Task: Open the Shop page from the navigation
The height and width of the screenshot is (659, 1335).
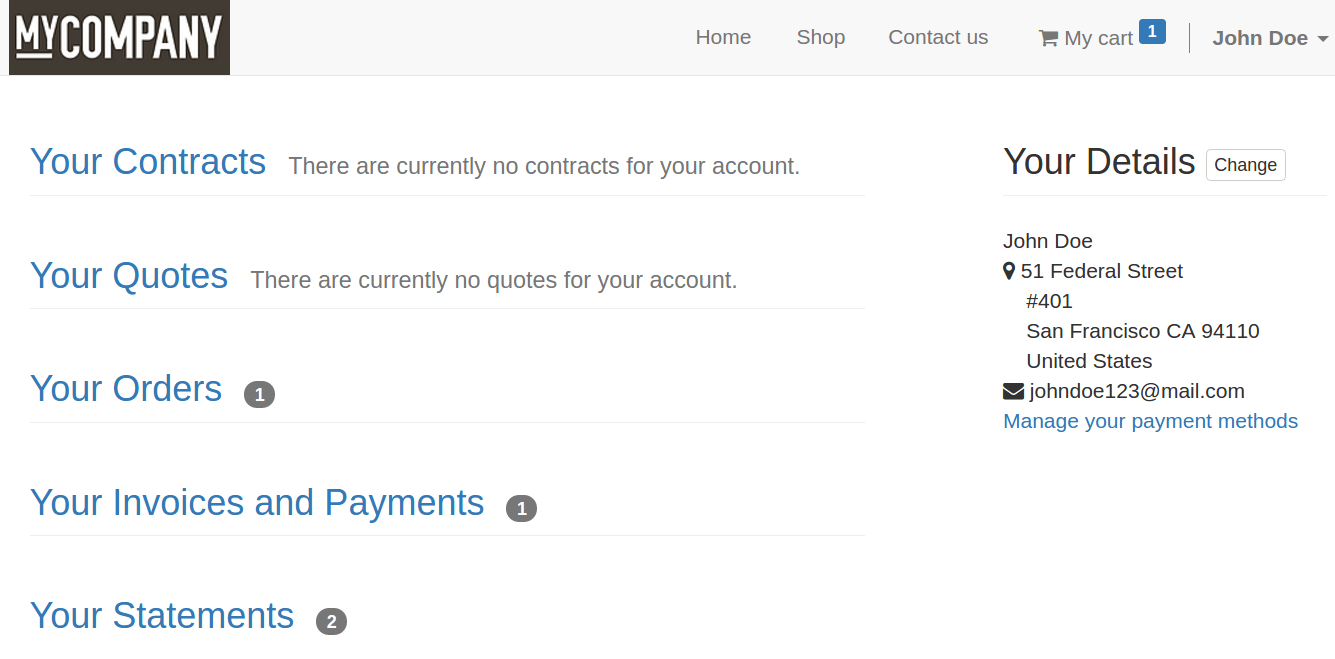Action: coord(820,37)
